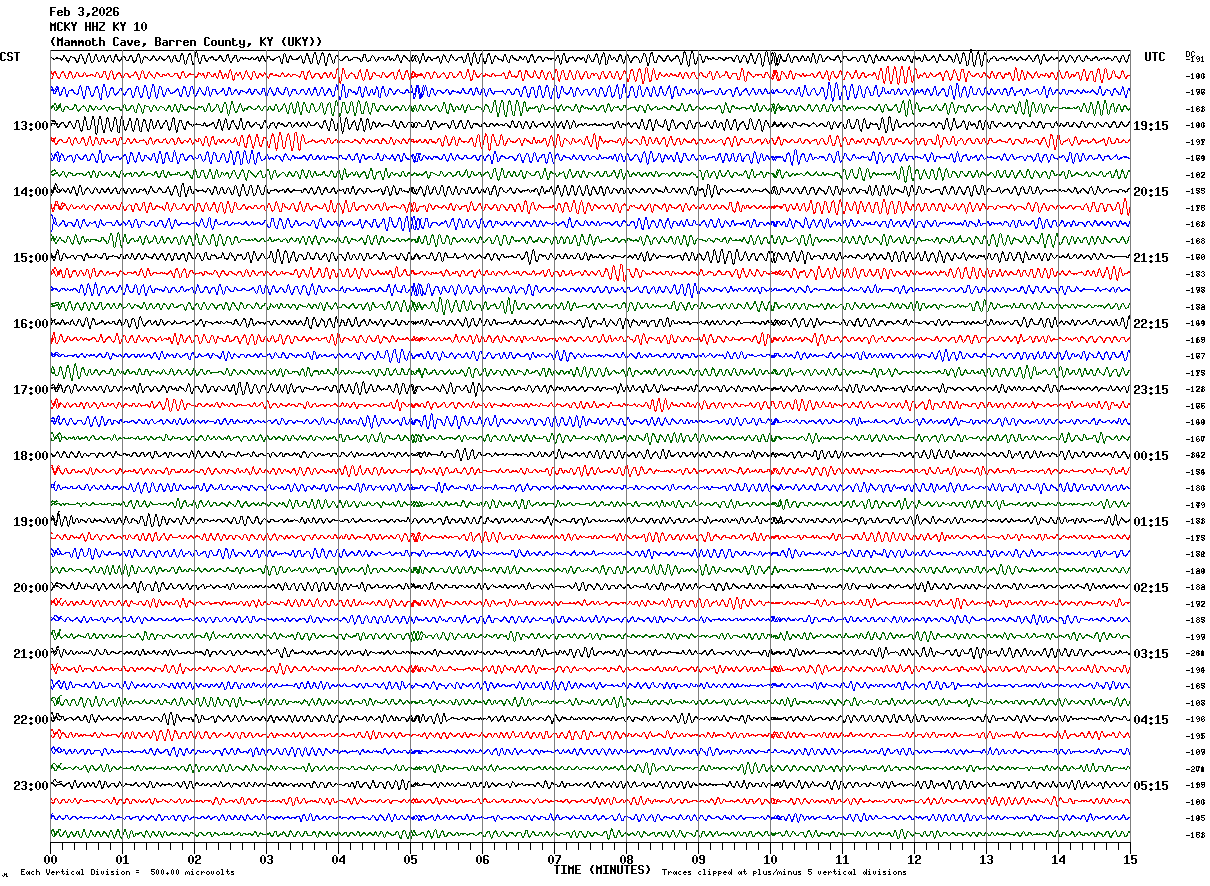Click the 01:15 UTC time label
This screenshot has width=1210, height=886.
coord(1150,522)
